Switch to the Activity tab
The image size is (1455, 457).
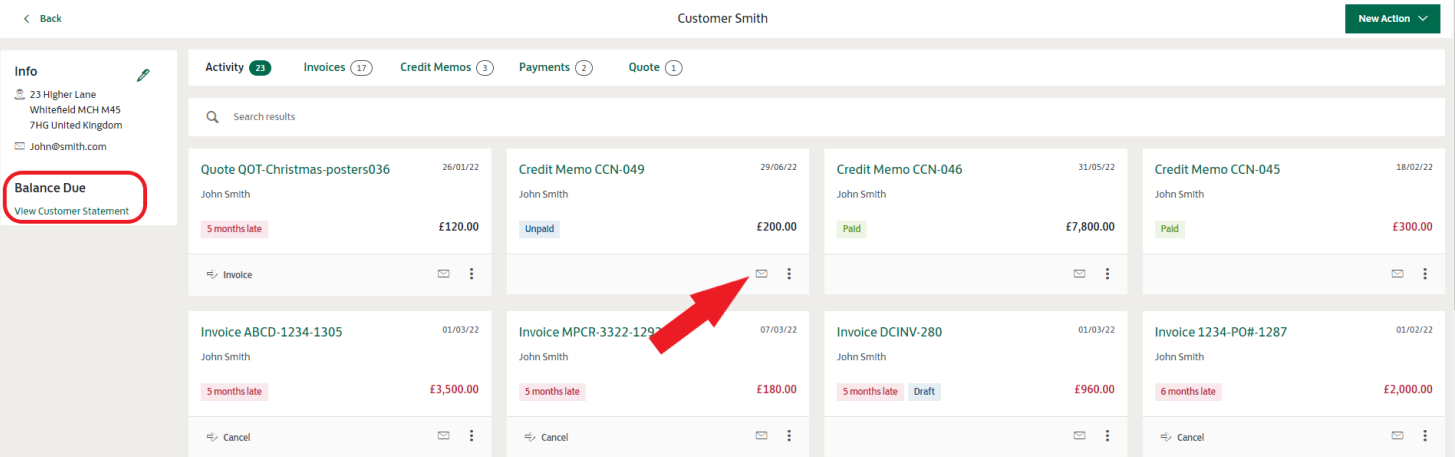click(x=237, y=67)
